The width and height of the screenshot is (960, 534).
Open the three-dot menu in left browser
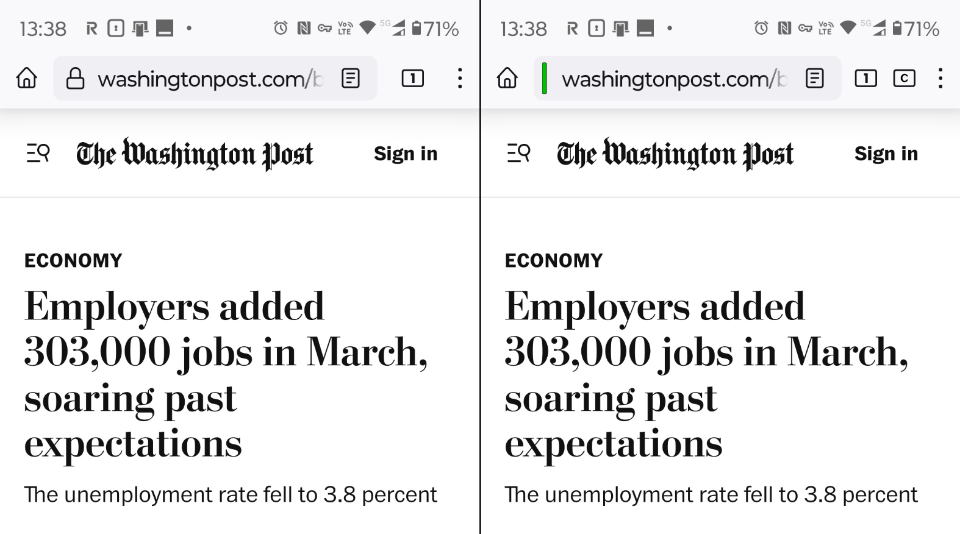(x=459, y=79)
